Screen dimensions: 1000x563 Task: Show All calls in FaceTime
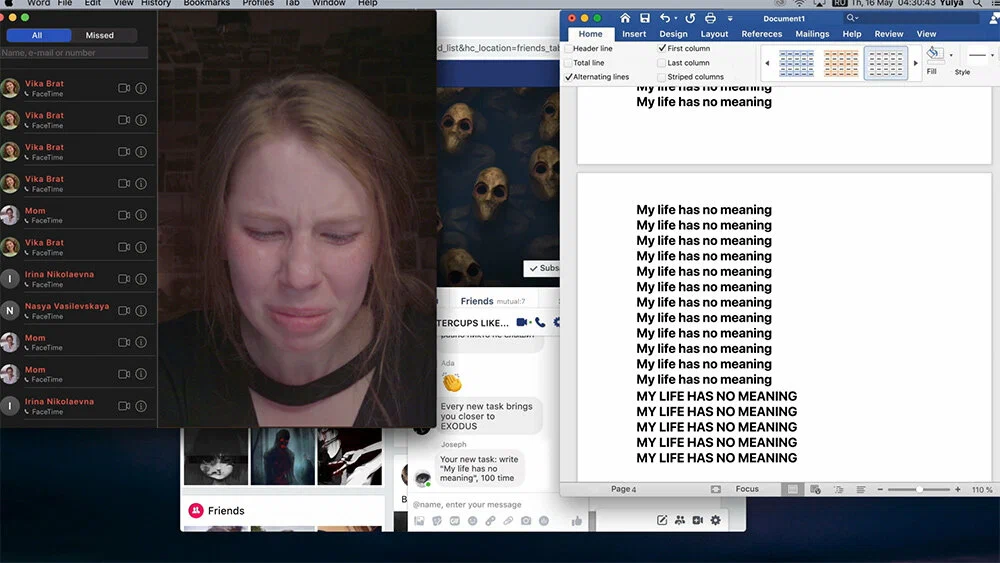(x=38, y=35)
